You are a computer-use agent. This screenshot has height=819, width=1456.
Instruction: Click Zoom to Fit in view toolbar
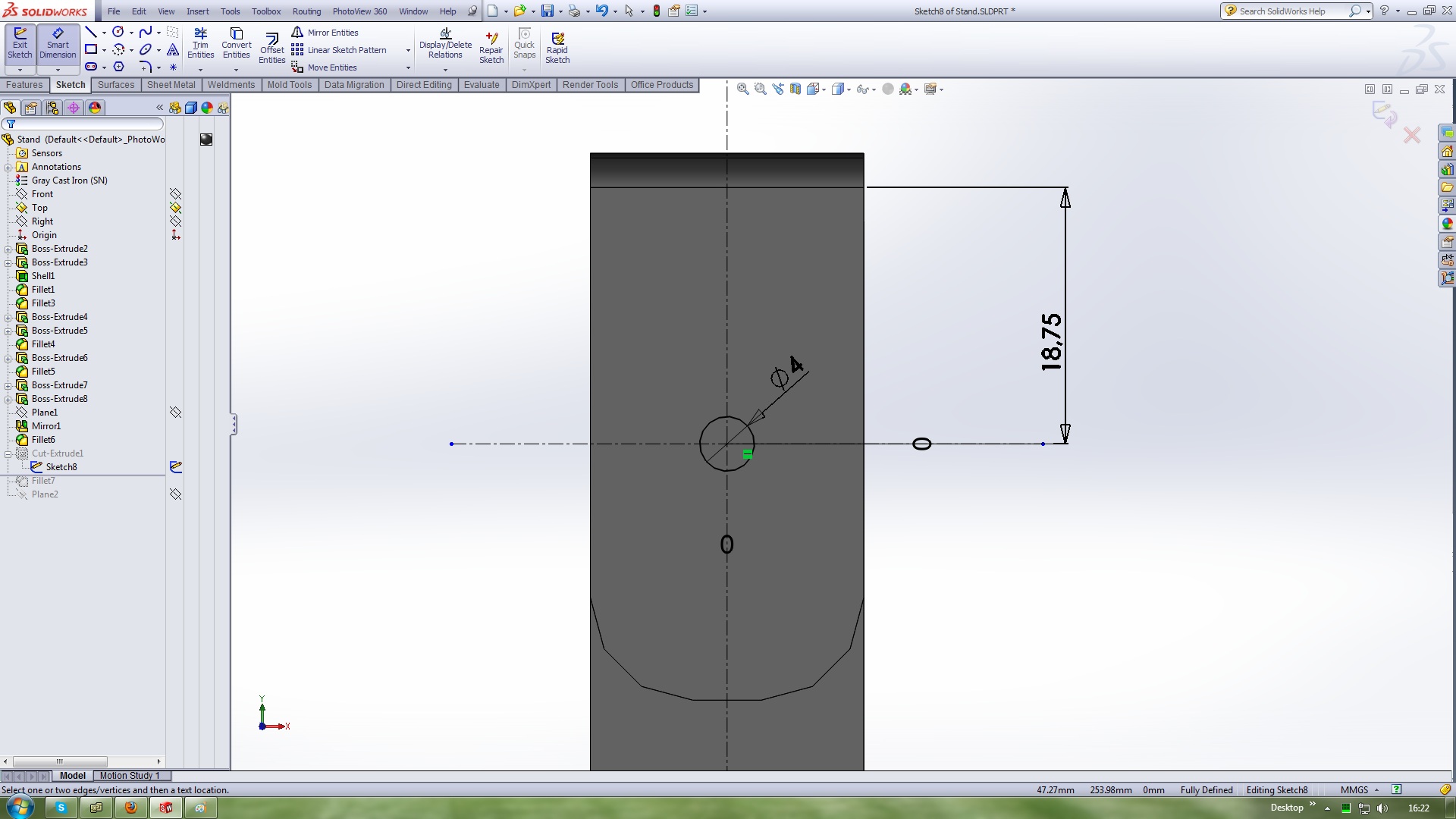743,89
